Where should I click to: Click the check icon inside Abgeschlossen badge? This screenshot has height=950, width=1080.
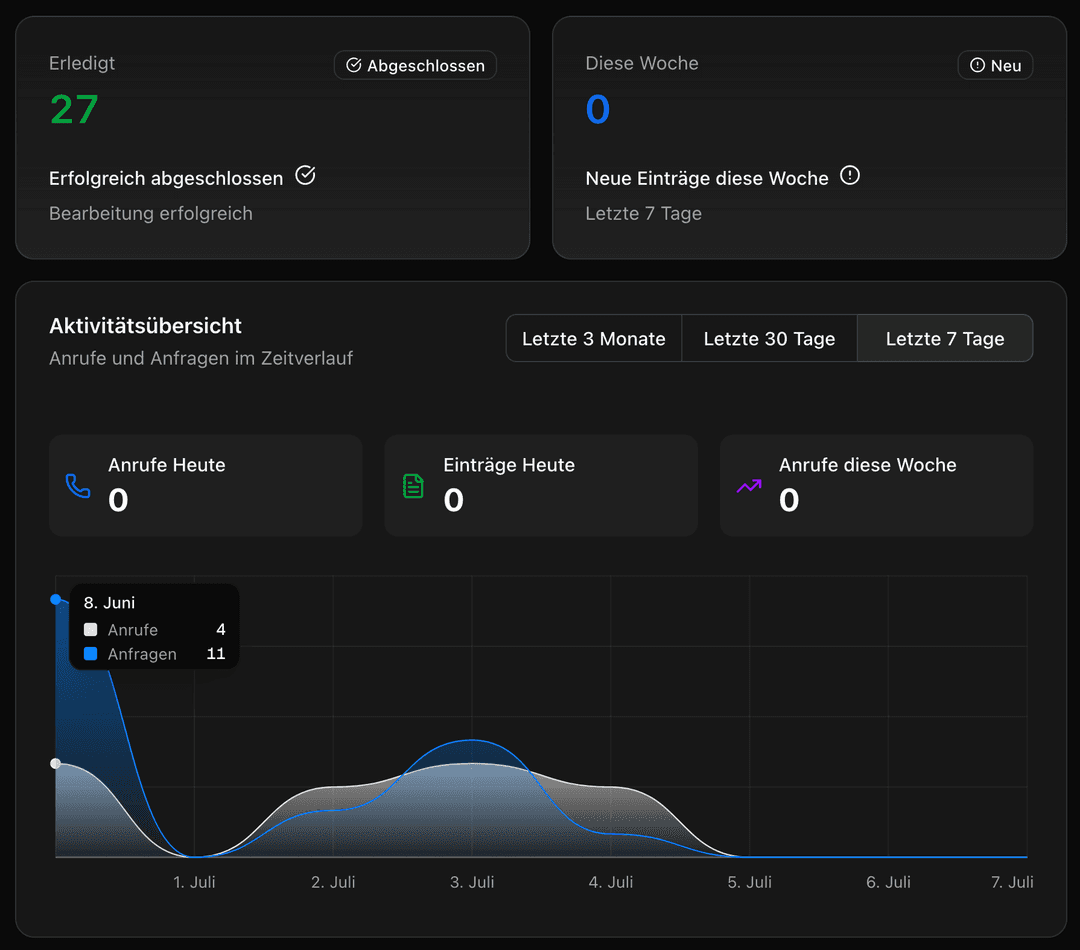pyautogui.click(x=354, y=66)
